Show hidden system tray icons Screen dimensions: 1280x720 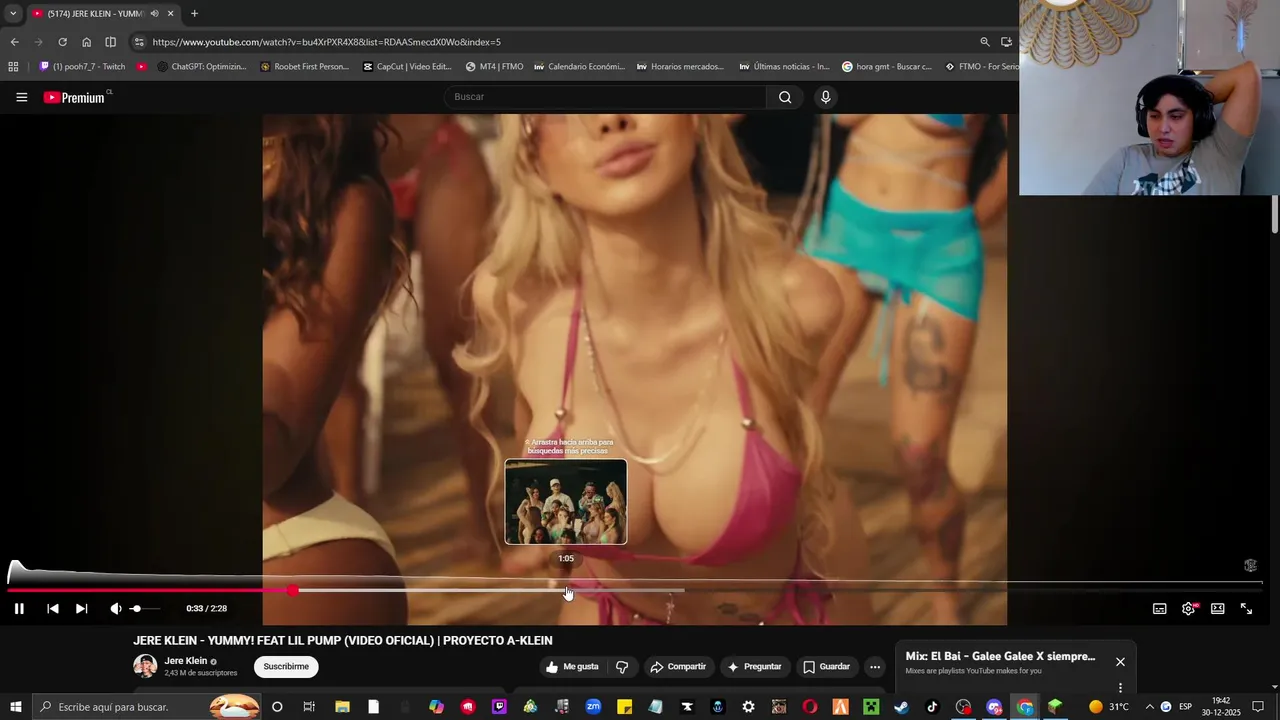[1149, 707]
